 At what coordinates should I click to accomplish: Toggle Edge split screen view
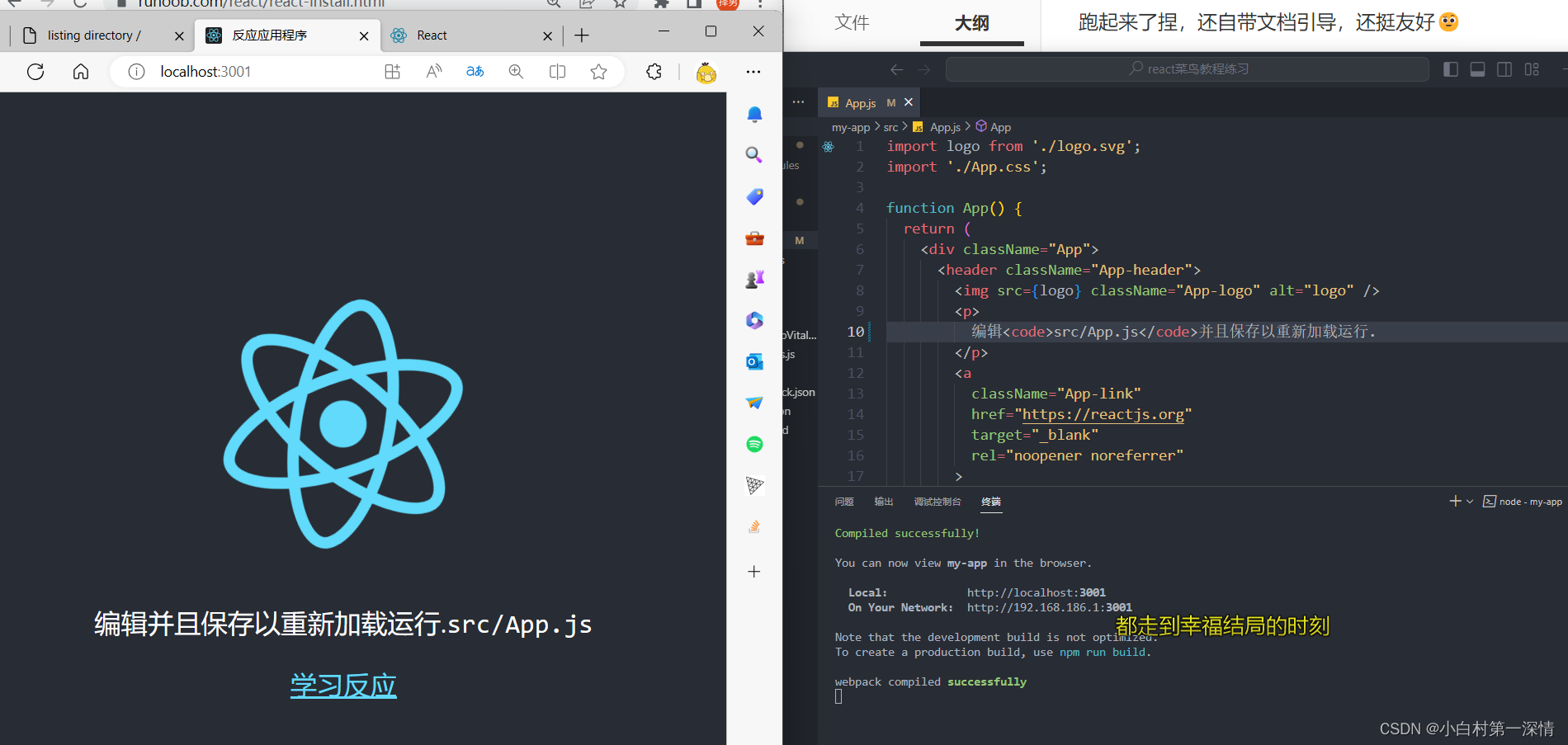(x=558, y=72)
